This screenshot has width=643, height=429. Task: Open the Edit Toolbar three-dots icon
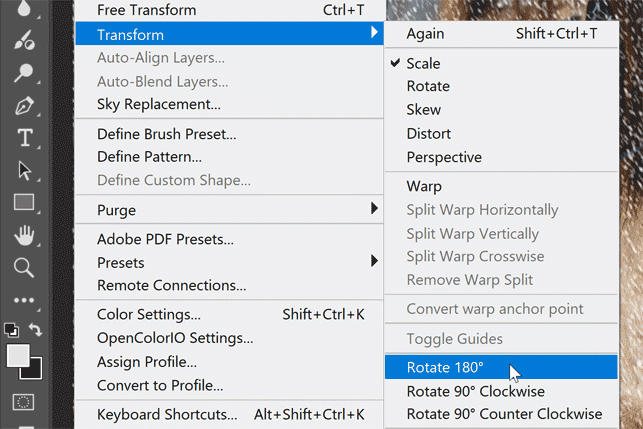(x=25, y=299)
